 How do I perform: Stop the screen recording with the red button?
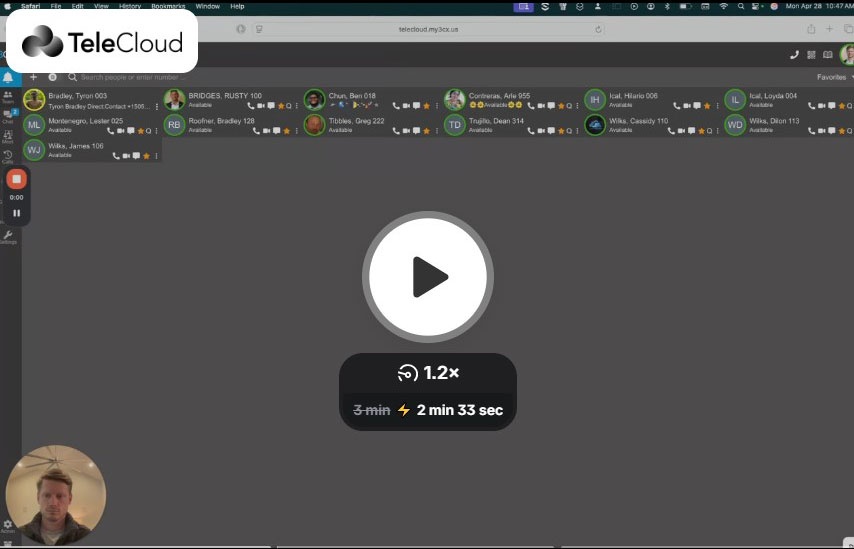(x=16, y=179)
